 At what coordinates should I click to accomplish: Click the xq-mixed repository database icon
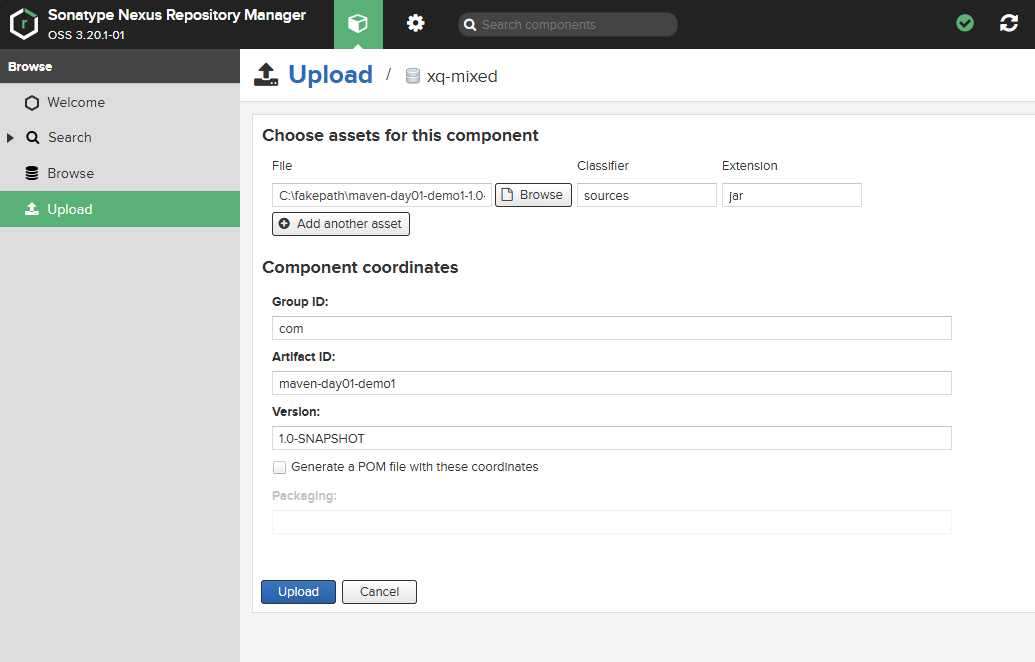(x=413, y=76)
